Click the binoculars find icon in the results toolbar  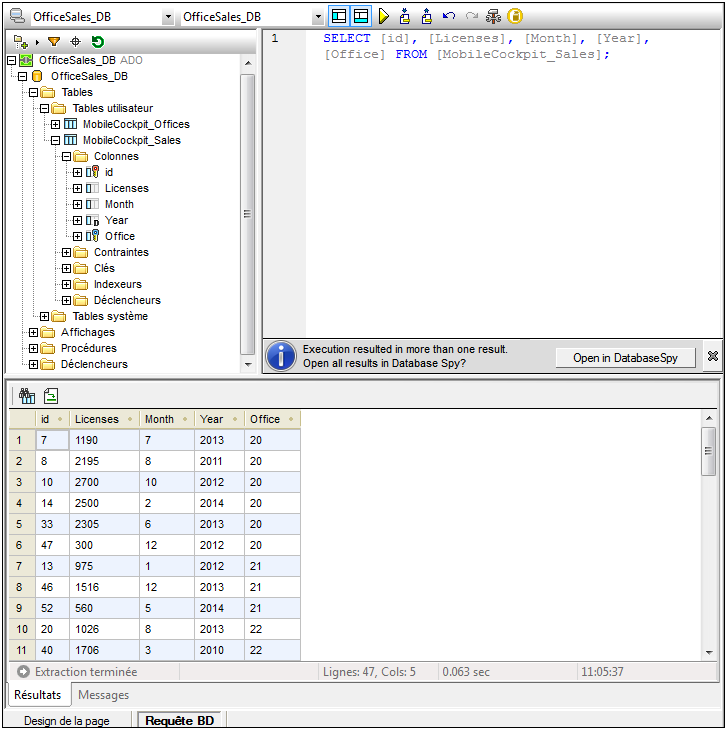pyautogui.click(x=27, y=395)
